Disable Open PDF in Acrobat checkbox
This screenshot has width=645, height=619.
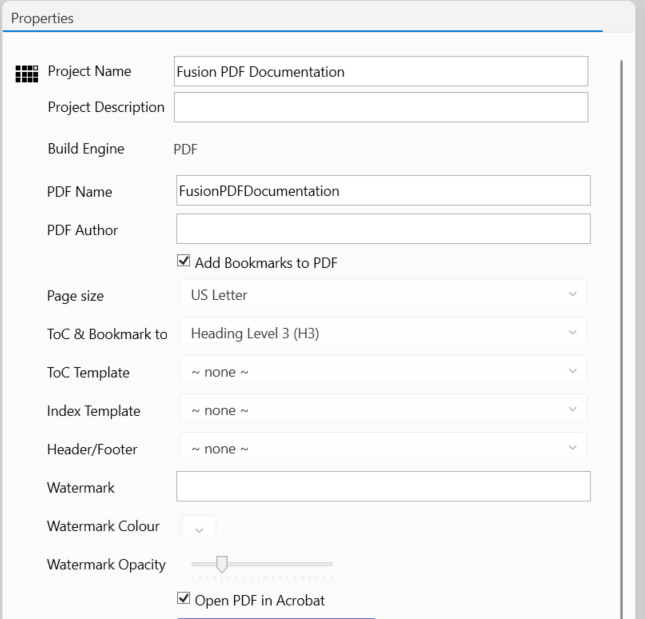(183, 600)
